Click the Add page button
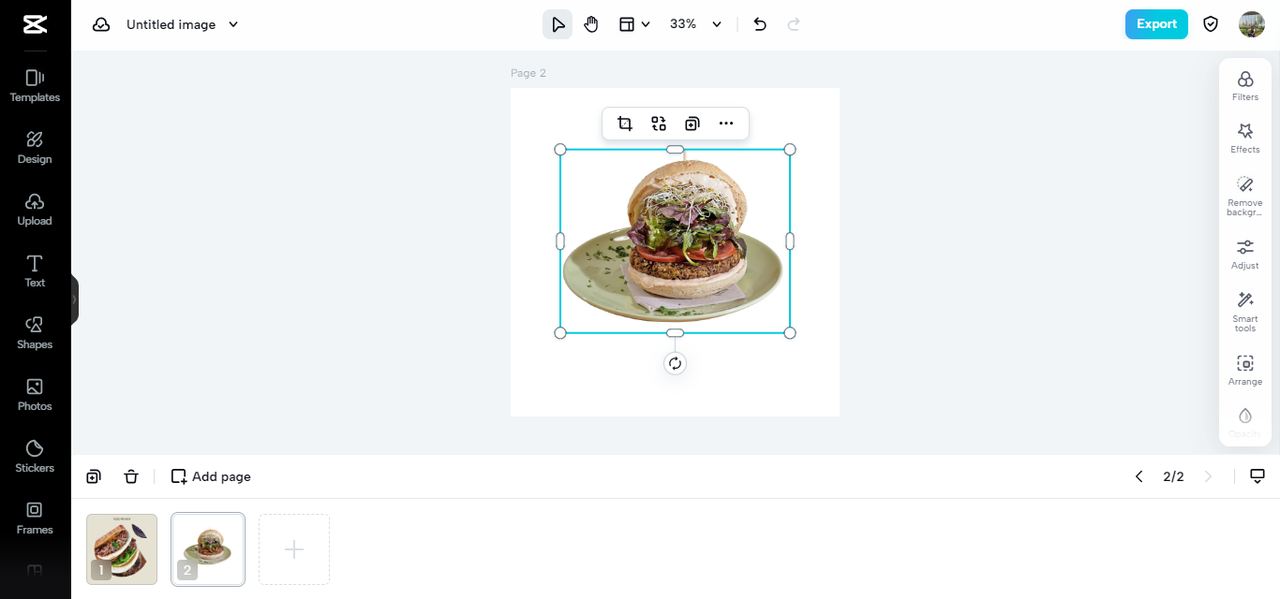This screenshot has width=1280, height=599. (211, 477)
